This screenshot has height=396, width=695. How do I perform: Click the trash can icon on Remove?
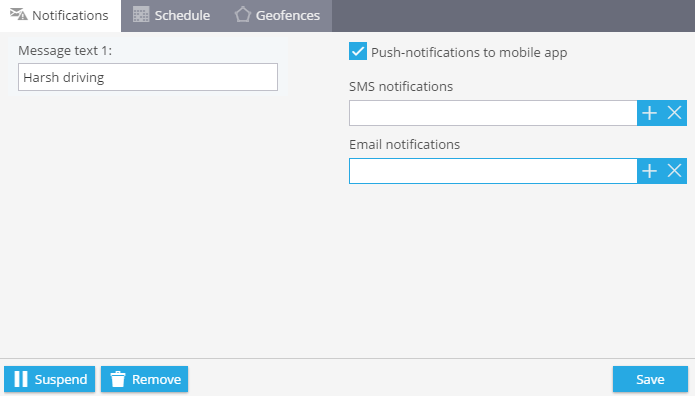click(x=118, y=379)
